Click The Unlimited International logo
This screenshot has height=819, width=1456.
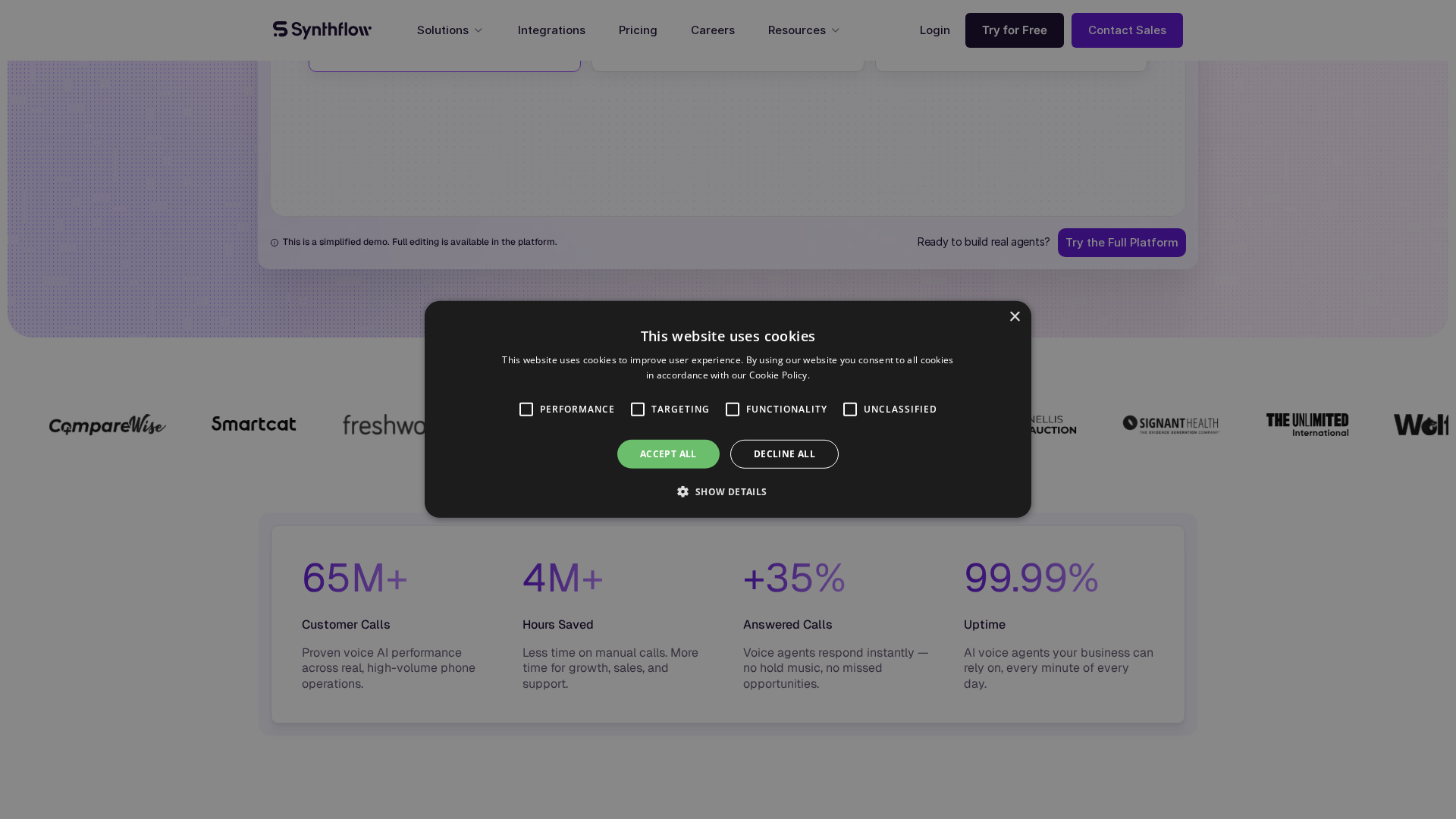1307,425
